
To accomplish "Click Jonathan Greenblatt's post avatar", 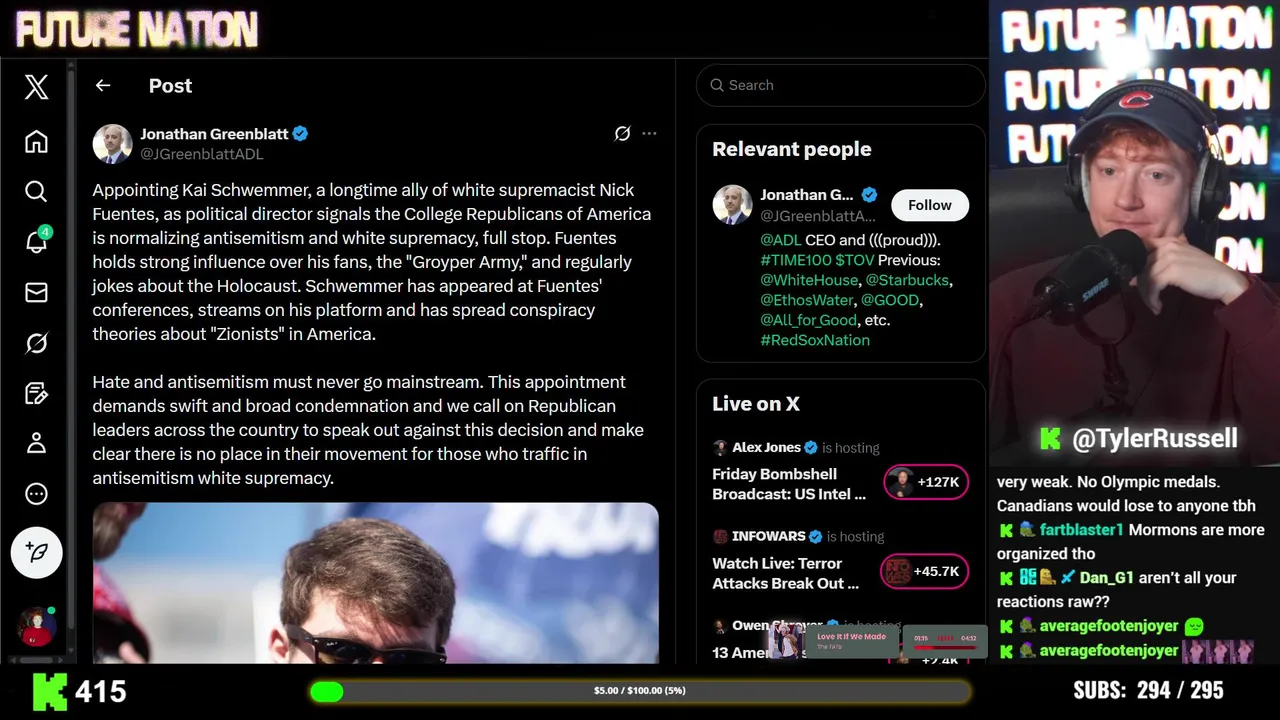I will [113, 144].
